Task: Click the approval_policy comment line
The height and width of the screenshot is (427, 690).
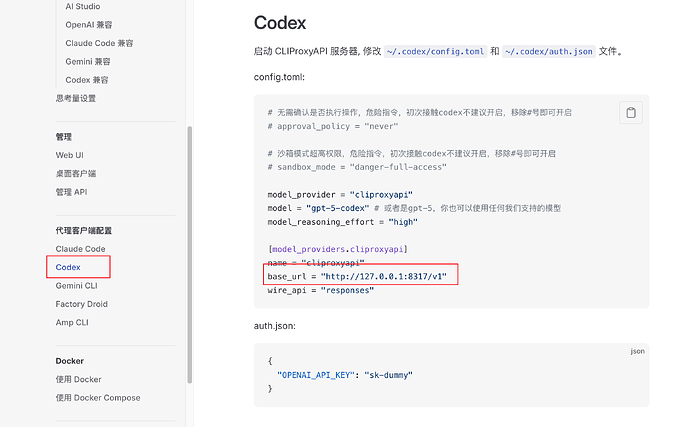Action: tap(333, 126)
